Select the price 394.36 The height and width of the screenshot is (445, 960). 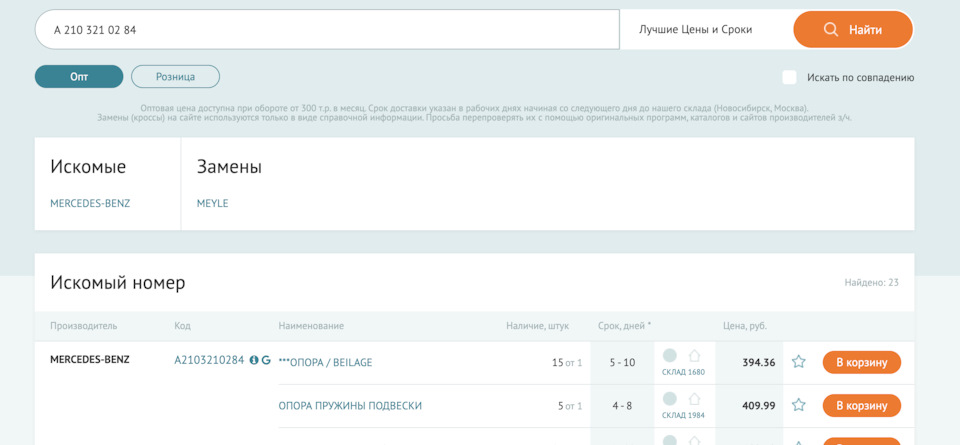[759, 362]
